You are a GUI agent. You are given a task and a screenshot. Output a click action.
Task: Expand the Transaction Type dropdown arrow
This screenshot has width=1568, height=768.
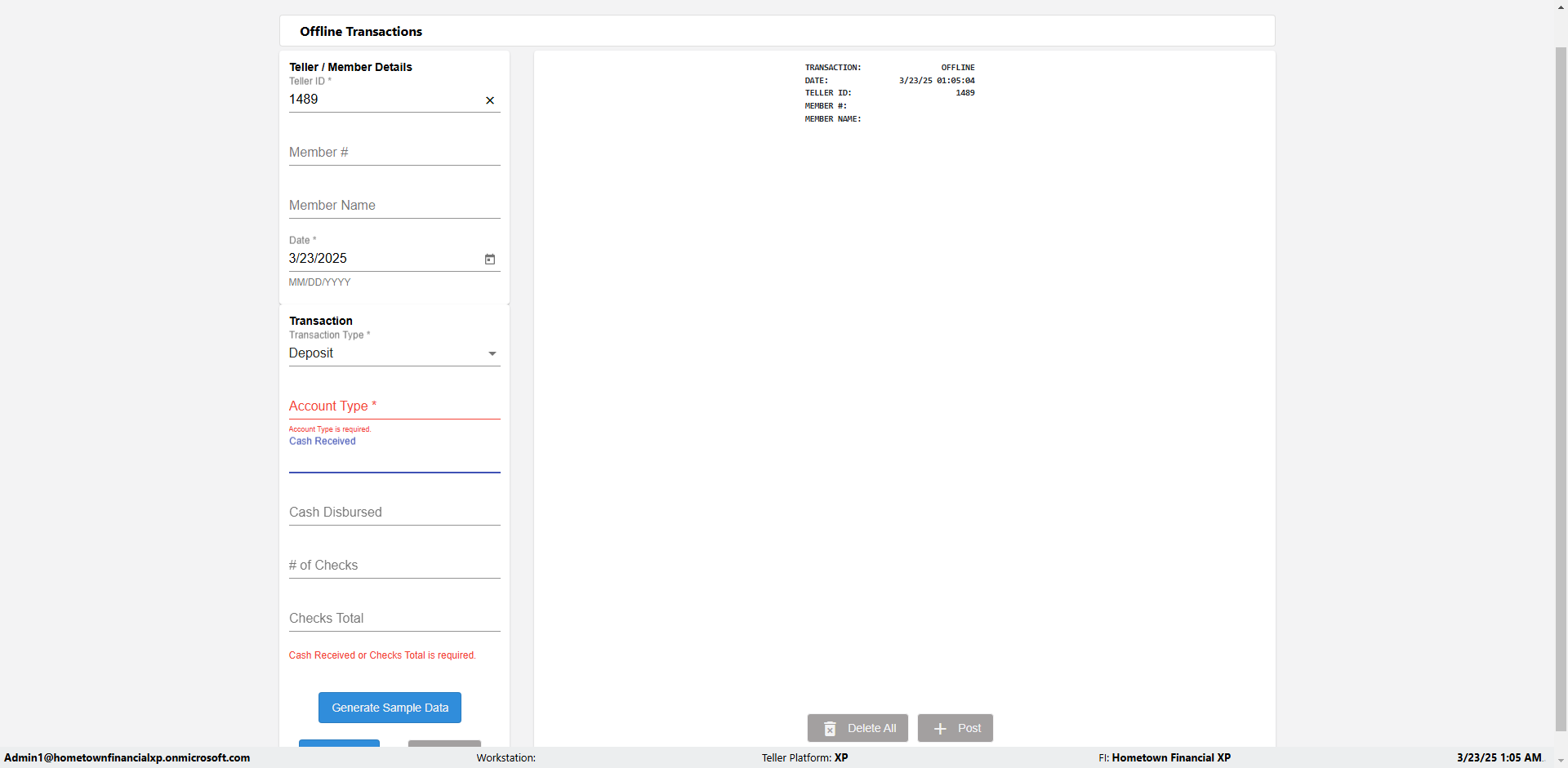click(x=492, y=353)
